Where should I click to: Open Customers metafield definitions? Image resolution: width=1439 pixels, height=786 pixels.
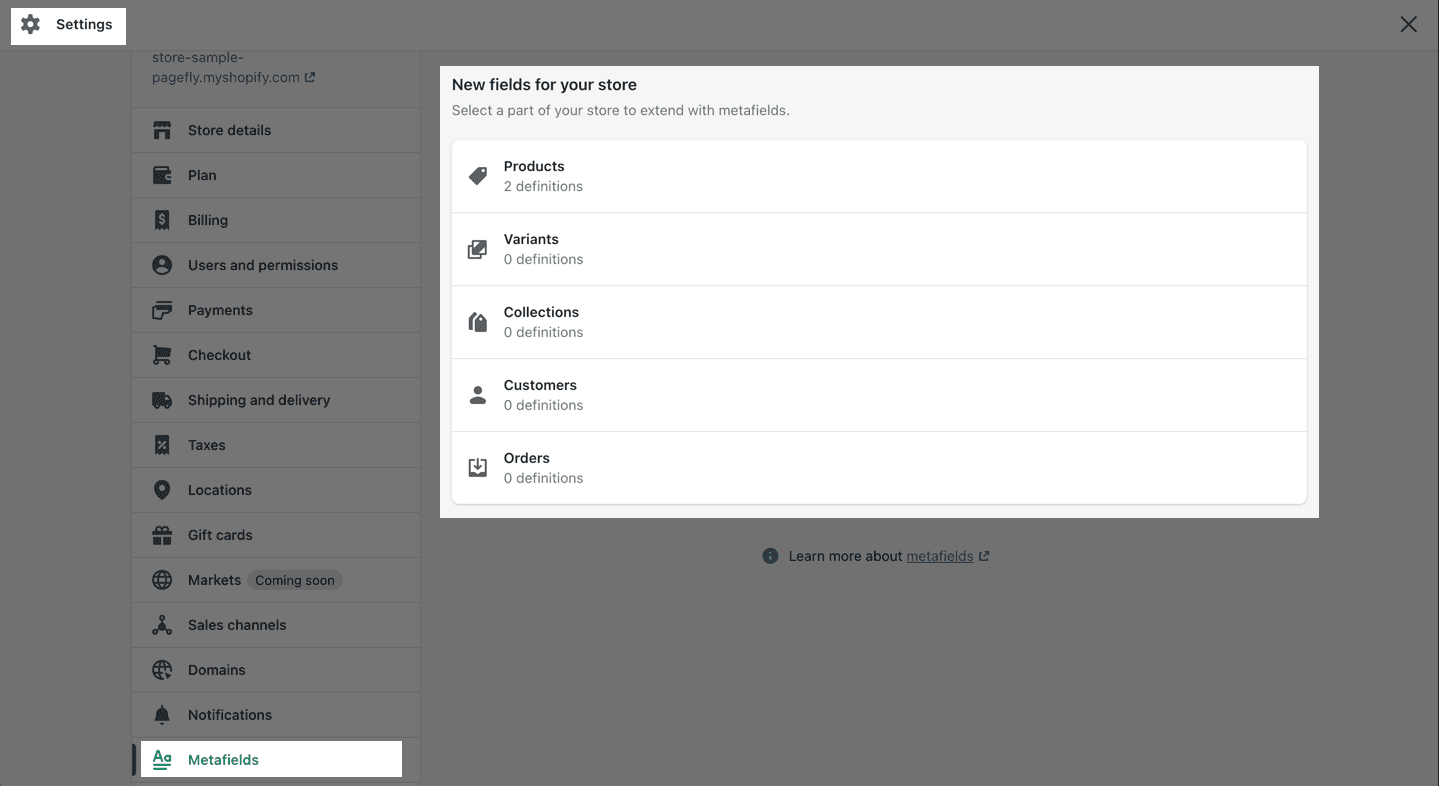click(879, 395)
